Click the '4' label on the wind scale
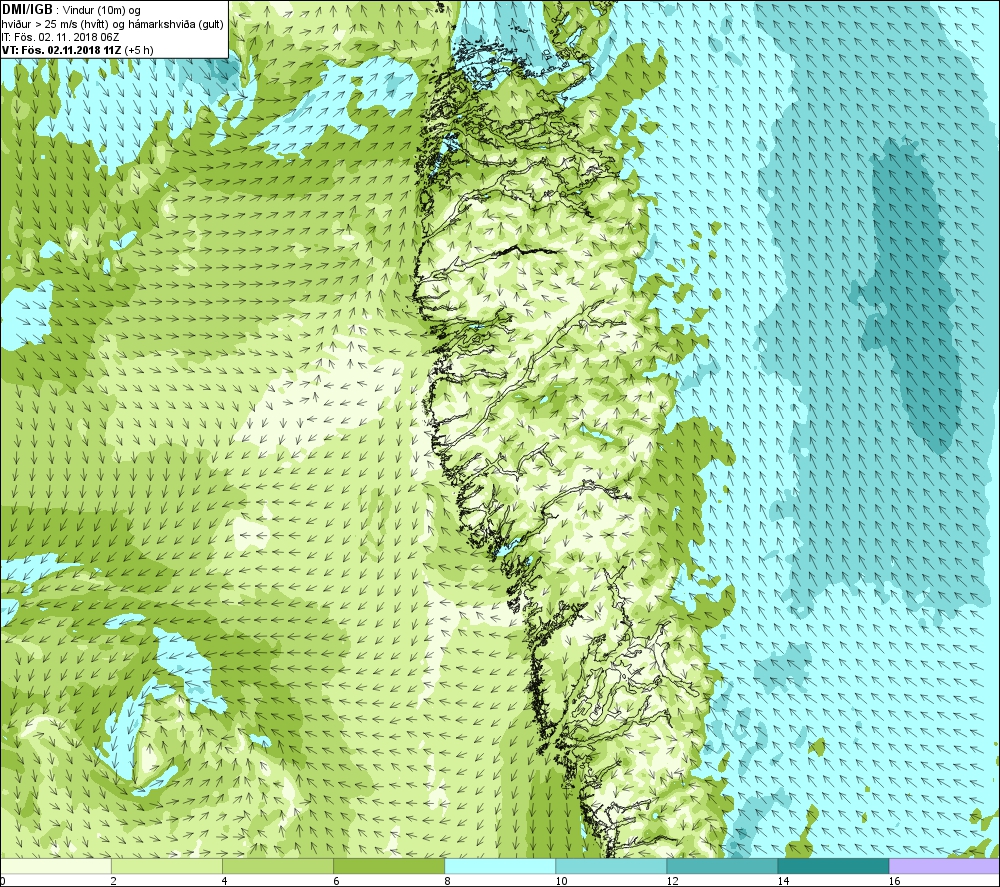The image size is (1000, 887). click(x=225, y=881)
